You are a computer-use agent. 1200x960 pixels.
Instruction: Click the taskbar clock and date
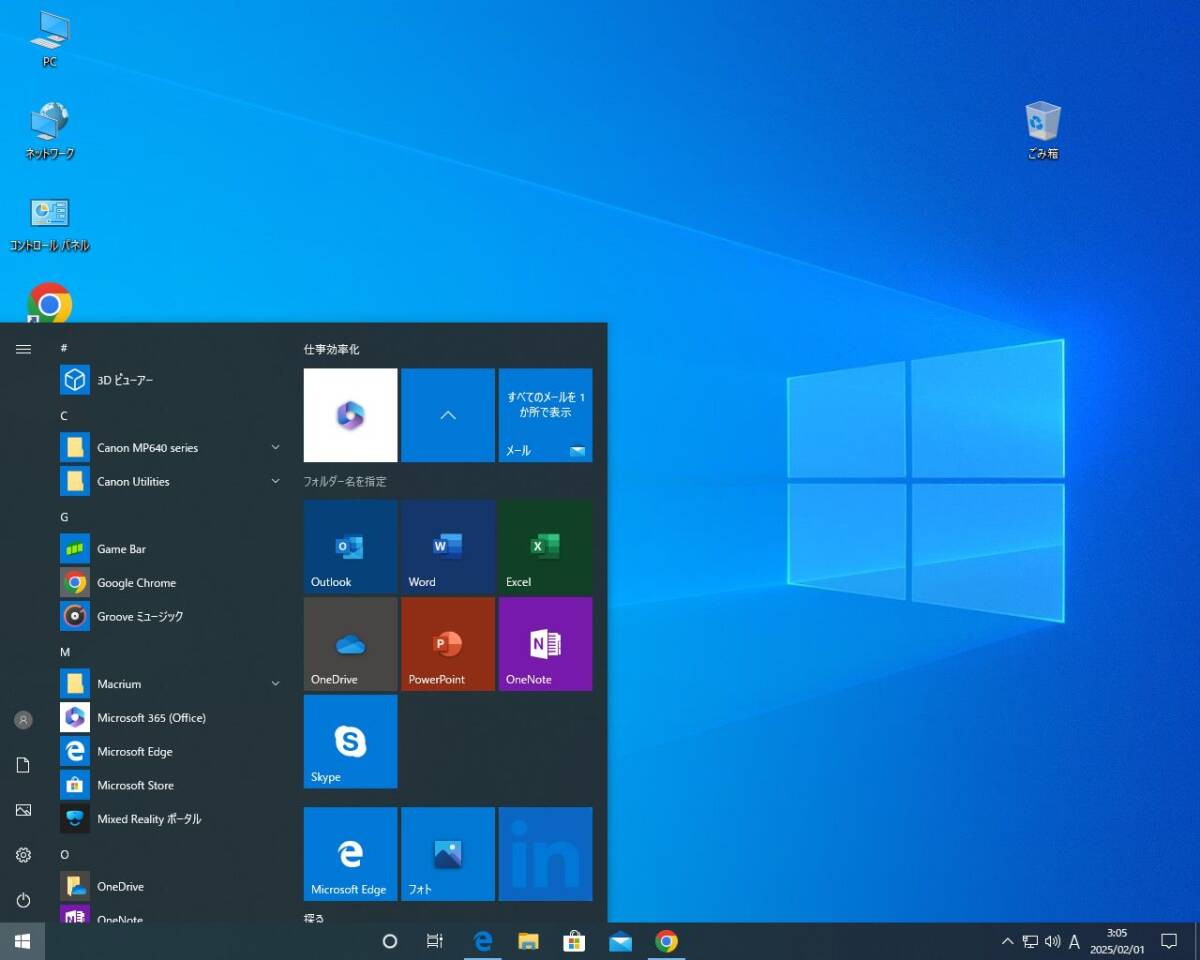1116,941
